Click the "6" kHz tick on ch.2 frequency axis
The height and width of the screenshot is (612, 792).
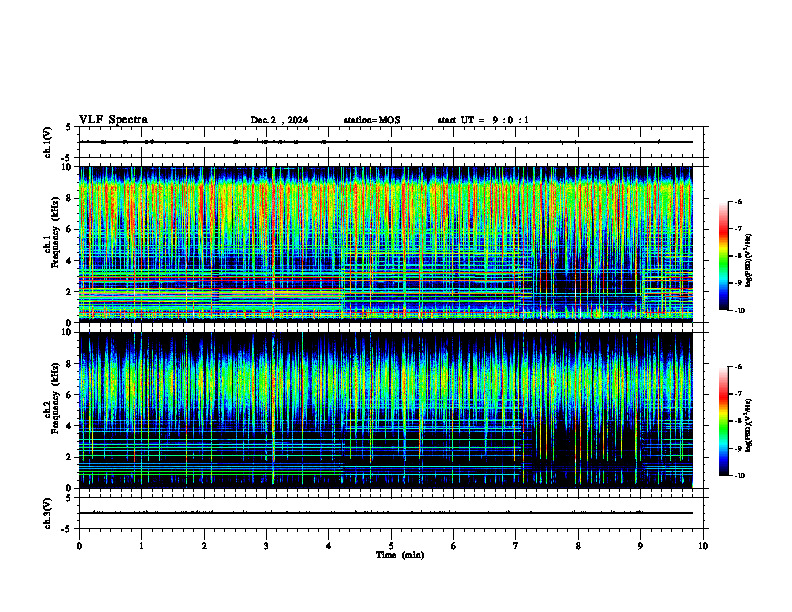click(x=71, y=395)
